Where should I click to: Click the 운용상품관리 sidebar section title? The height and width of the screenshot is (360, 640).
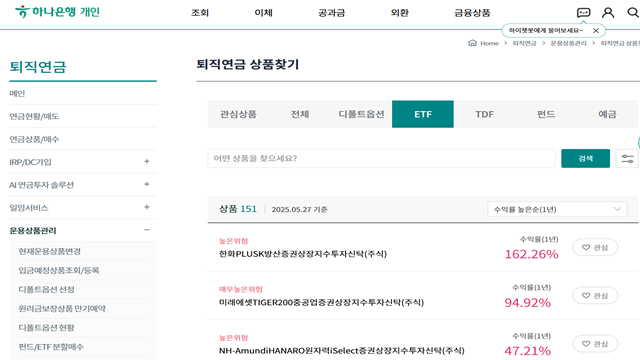[x=33, y=231]
